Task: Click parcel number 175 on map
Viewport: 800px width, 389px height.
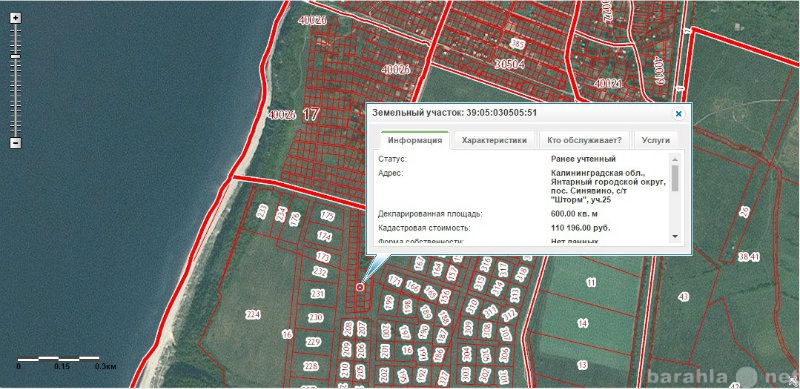Action: tap(327, 216)
